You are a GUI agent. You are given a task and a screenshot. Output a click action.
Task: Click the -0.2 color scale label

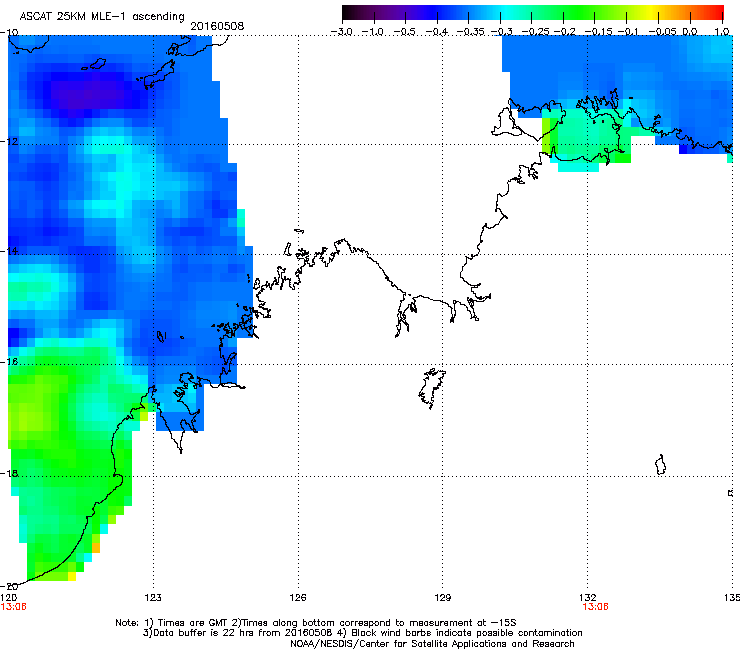564,32
